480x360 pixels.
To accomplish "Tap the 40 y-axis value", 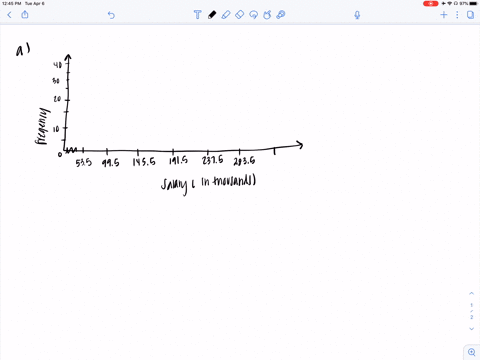I will coord(58,65).
